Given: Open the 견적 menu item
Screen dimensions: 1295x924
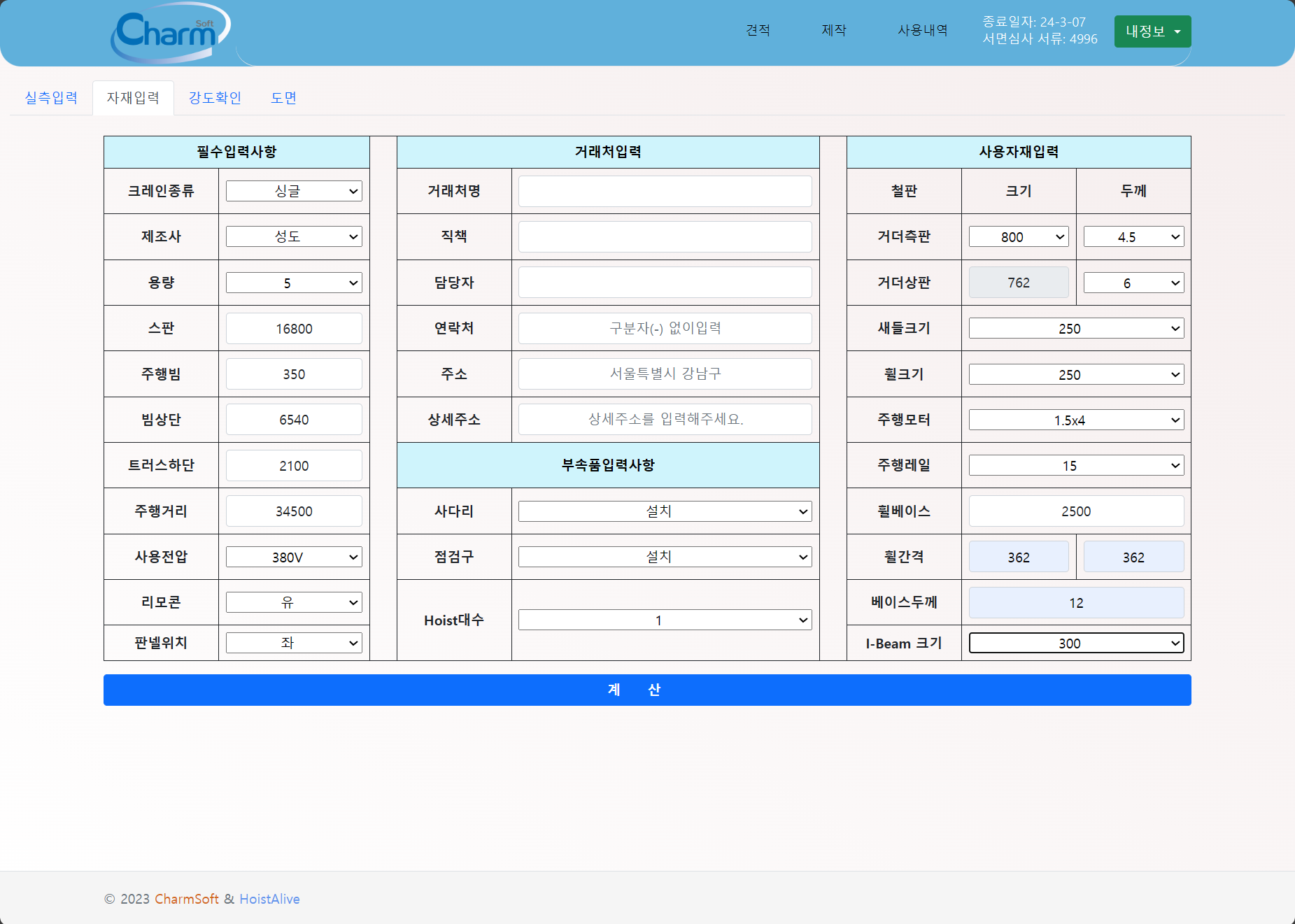Looking at the screenshot, I should click(758, 30).
